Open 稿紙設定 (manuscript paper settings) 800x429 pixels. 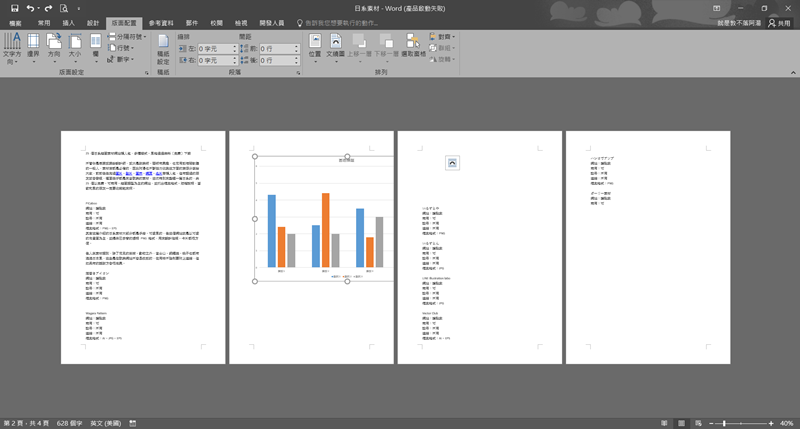pos(163,50)
